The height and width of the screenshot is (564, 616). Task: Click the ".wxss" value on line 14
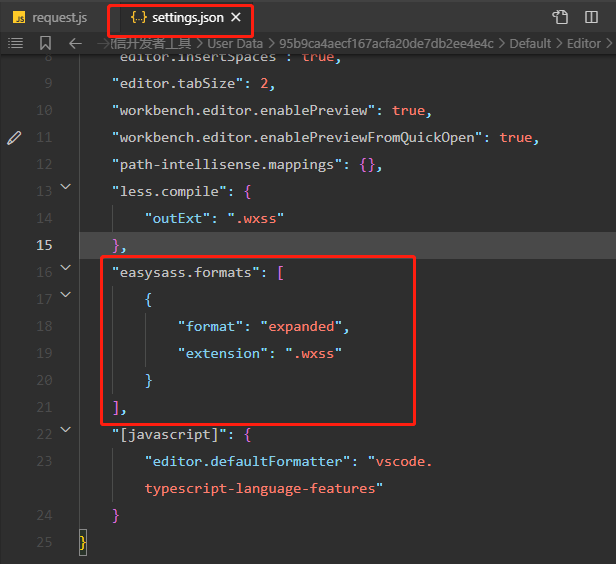tap(256, 219)
